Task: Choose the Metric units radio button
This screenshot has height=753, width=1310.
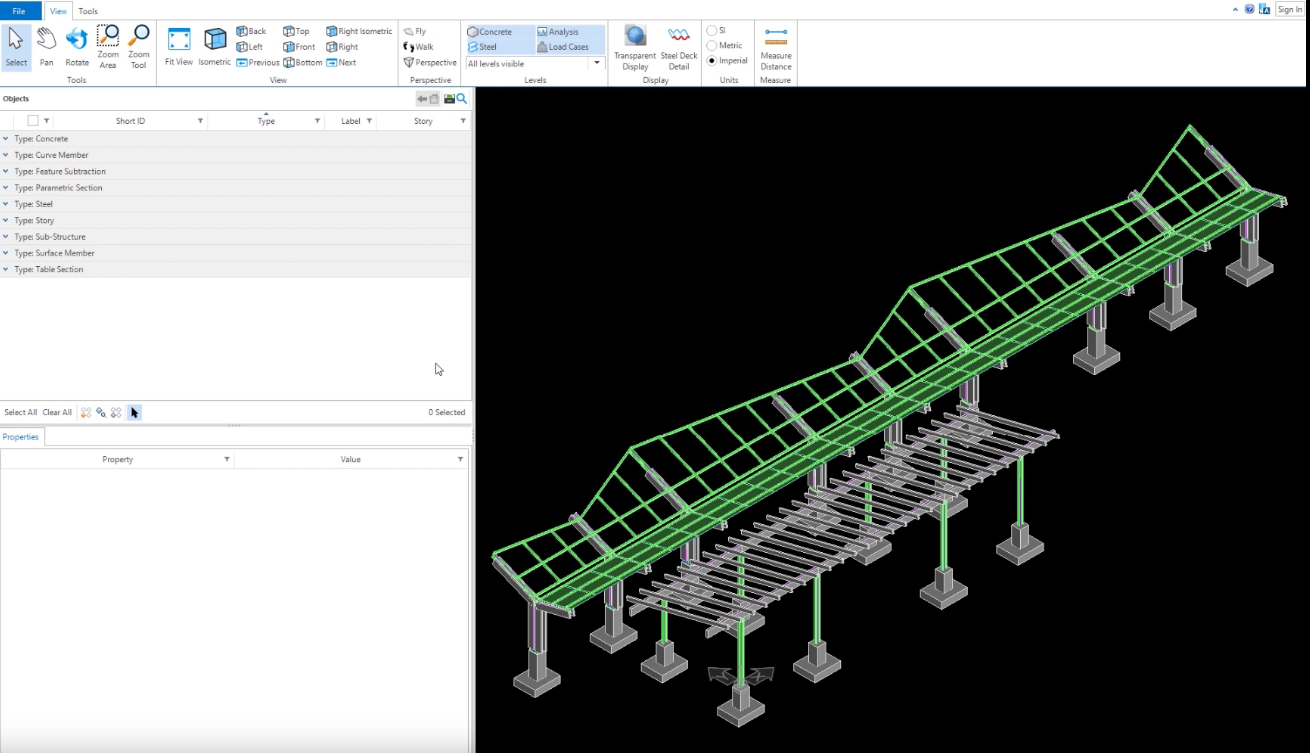Action: (712, 46)
